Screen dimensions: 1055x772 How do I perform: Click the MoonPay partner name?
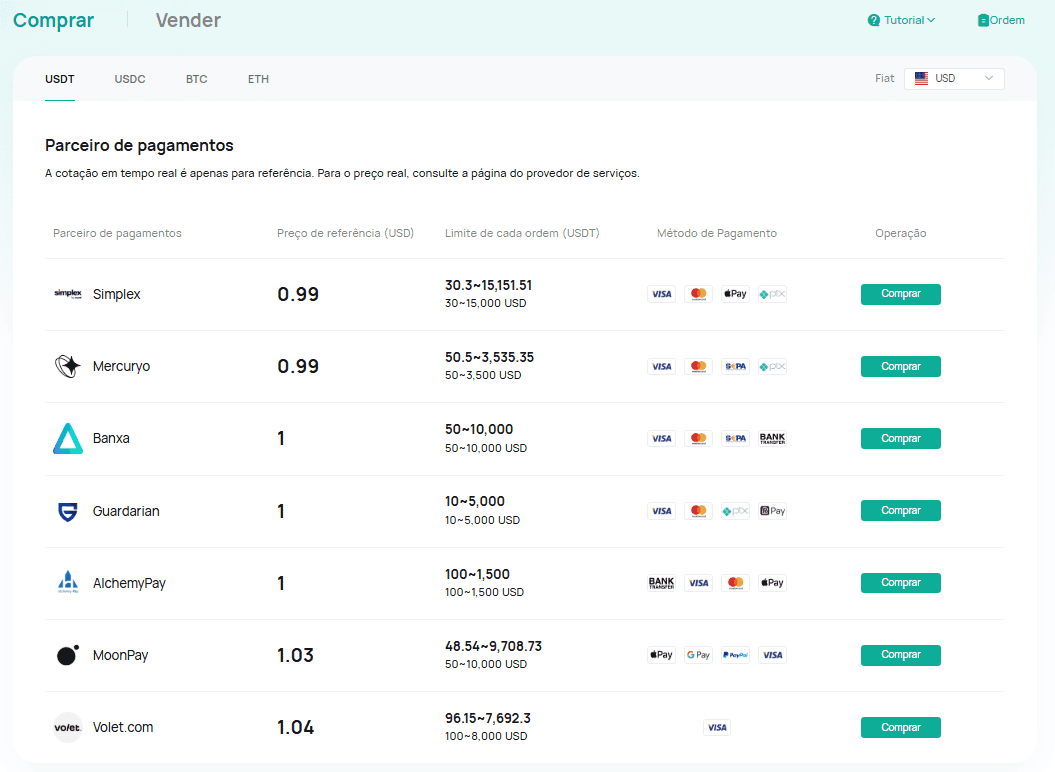(120, 655)
